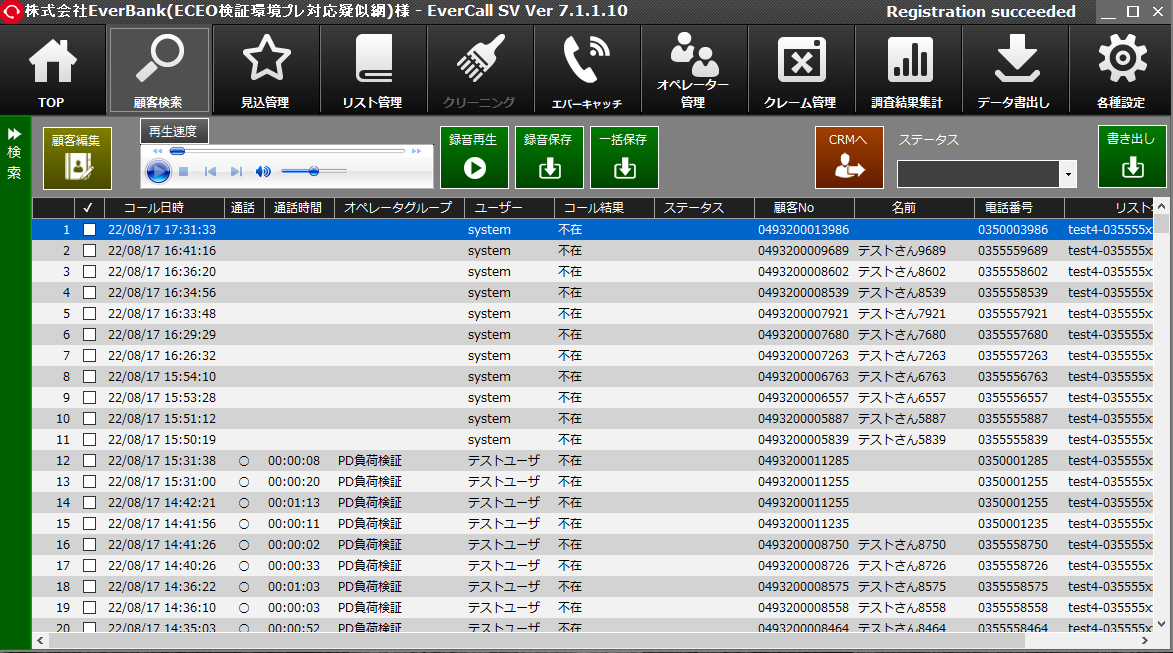Click the 顧客編集 customer edit button
The image size is (1173, 653).
click(77, 158)
